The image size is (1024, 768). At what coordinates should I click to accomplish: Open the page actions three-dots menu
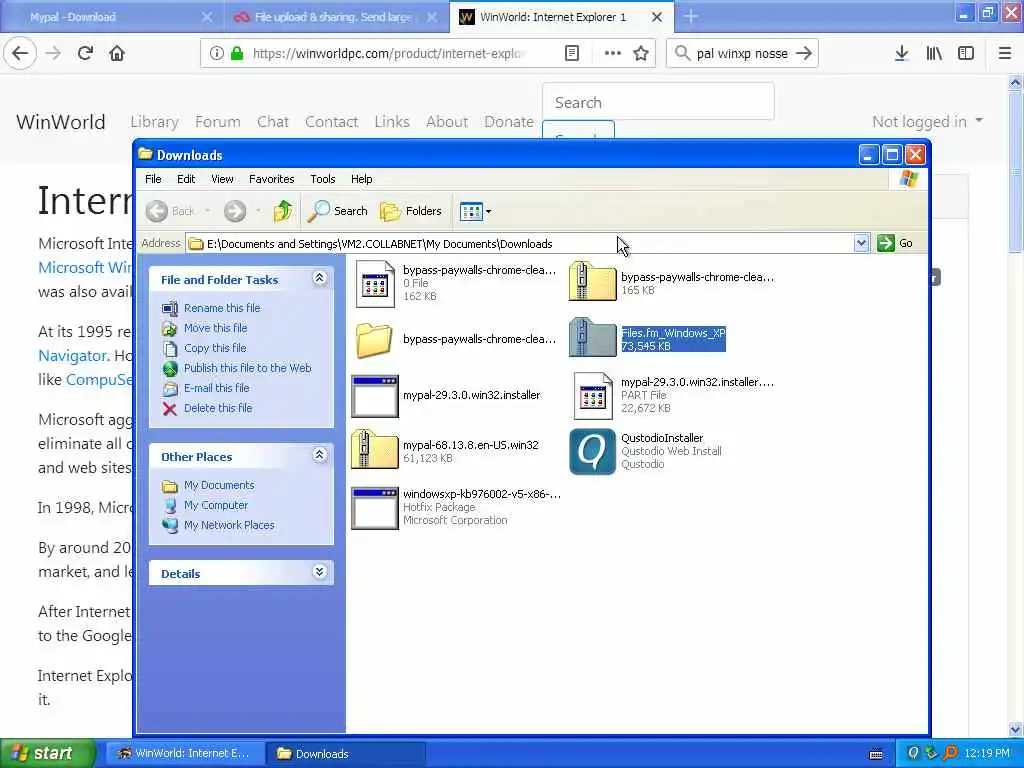coord(613,54)
